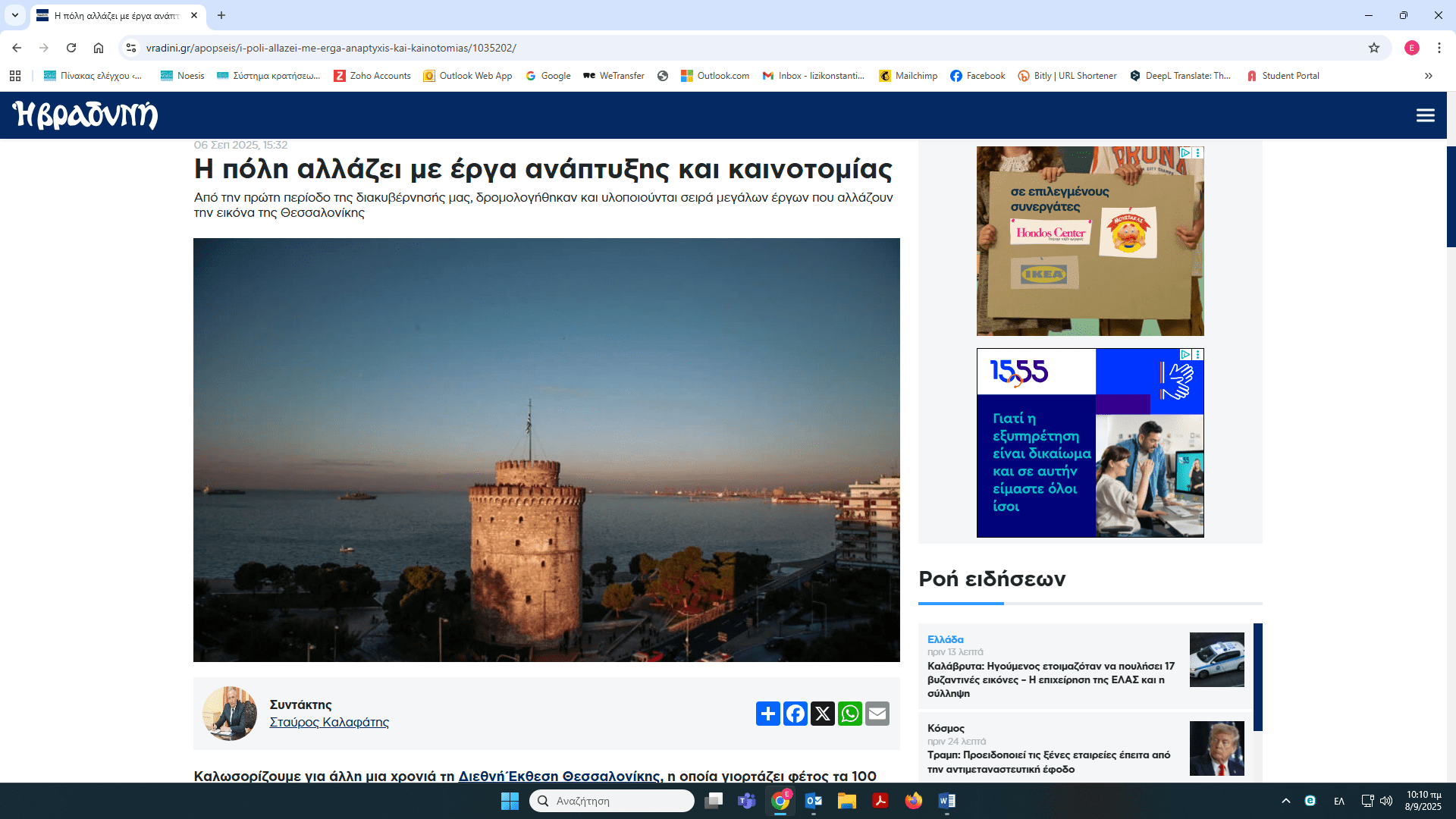Open the Zoho Accounts bookmark
The height and width of the screenshot is (819, 1456).
tap(372, 76)
